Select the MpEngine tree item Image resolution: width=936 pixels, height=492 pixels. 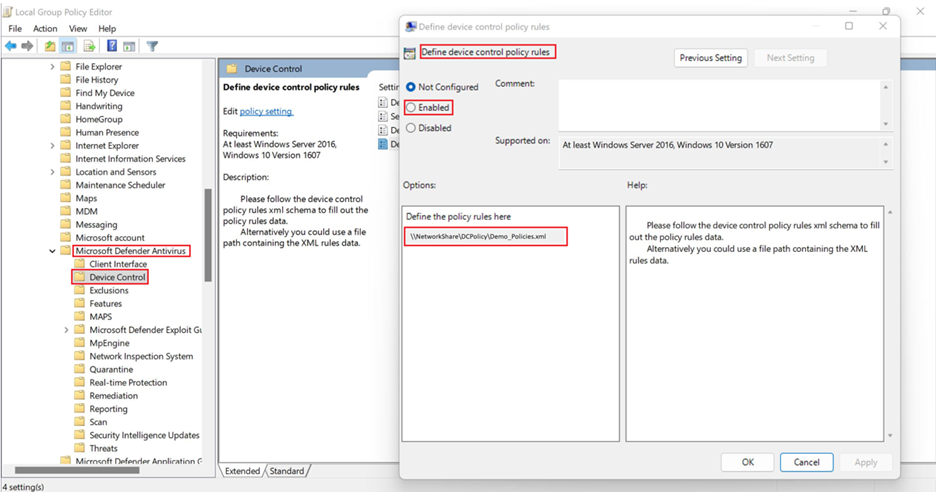(109, 343)
